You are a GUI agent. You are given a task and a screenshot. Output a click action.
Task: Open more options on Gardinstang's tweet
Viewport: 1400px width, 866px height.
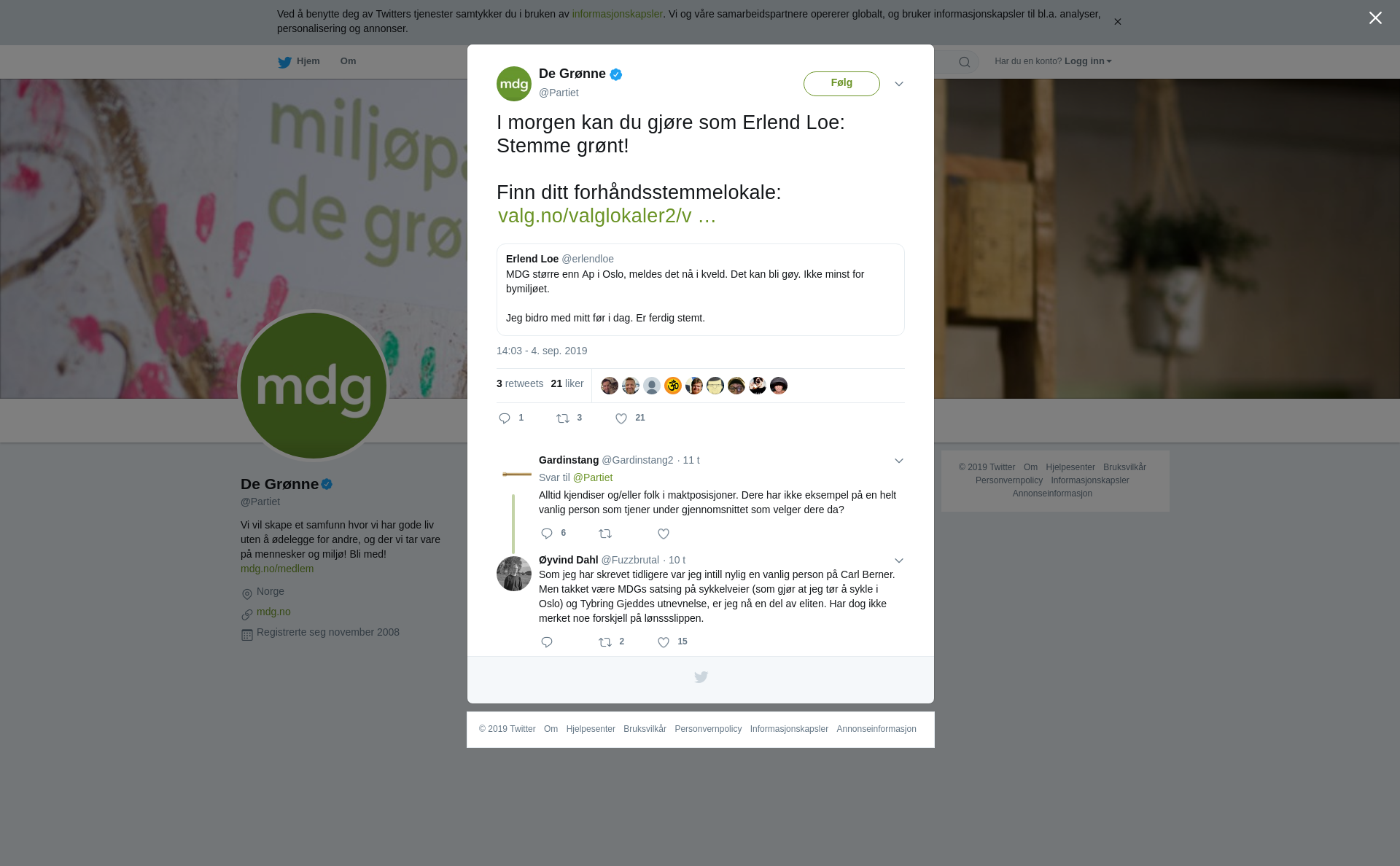[899, 461]
